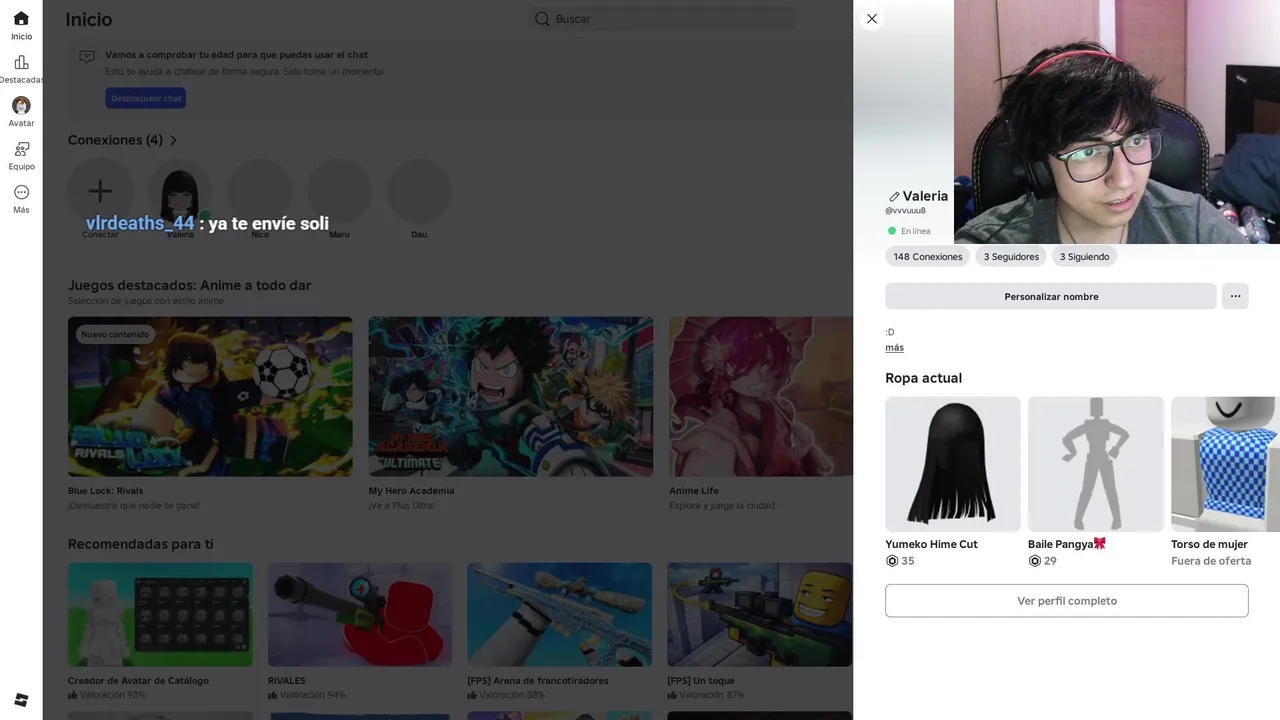Click 'Valoración 88%' rating text
Viewport: 1280px width, 720px height.
pyautogui.click(x=512, y=695)
